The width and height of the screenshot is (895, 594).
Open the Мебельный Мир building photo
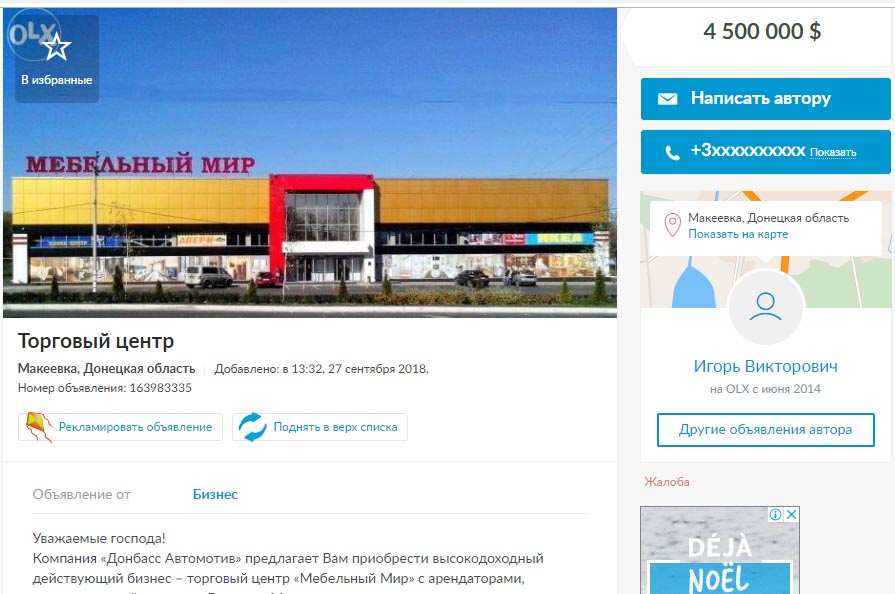(x=310, y=163)
